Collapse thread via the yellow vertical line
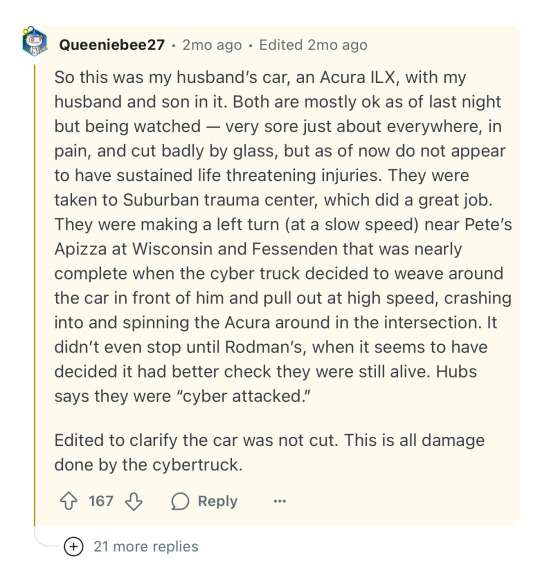Image resolution: width=540 pixels, height=585 pixels. pyautogui.click(x=34, y=295)
